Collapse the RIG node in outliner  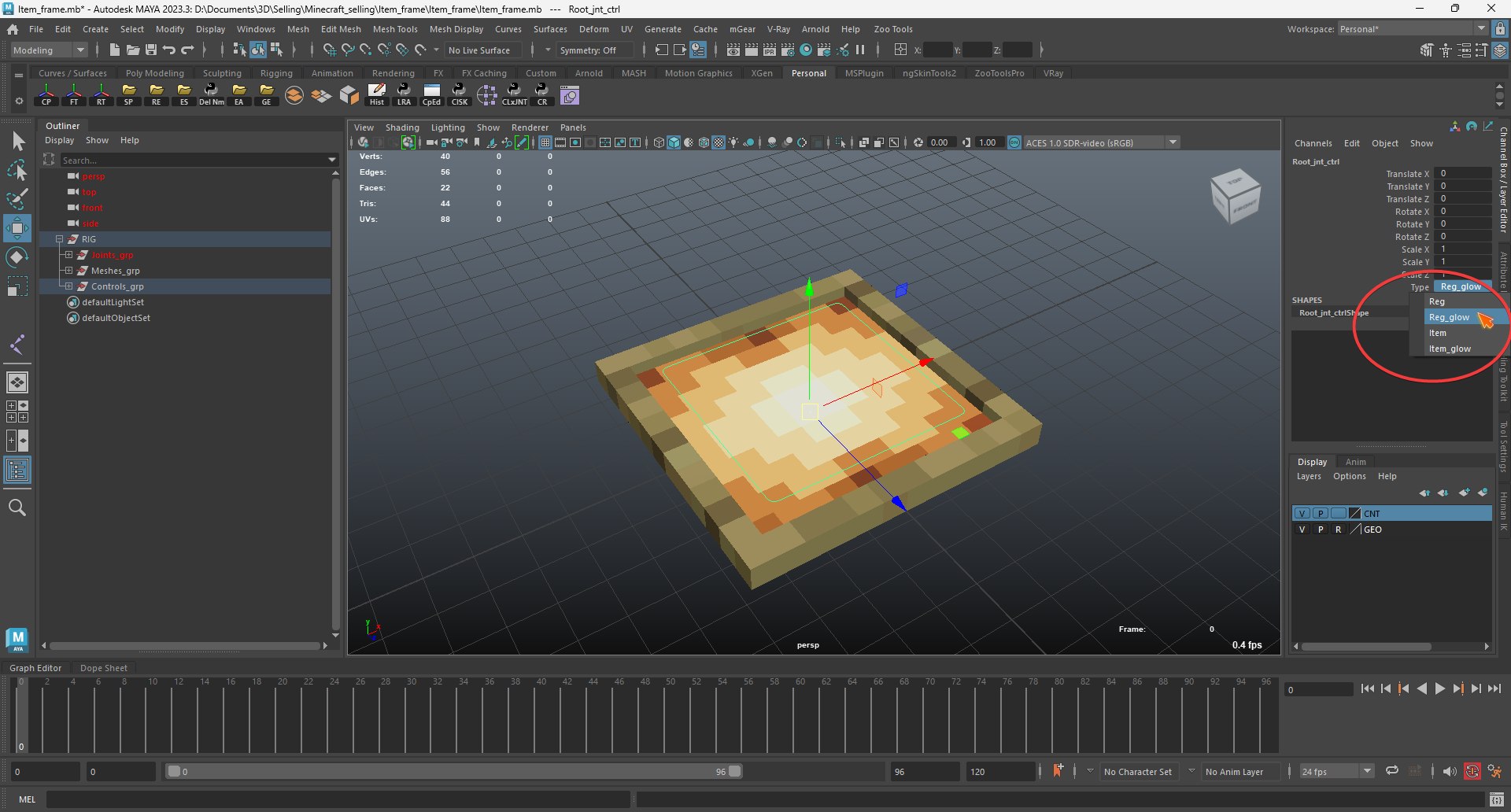pos(59,239)
